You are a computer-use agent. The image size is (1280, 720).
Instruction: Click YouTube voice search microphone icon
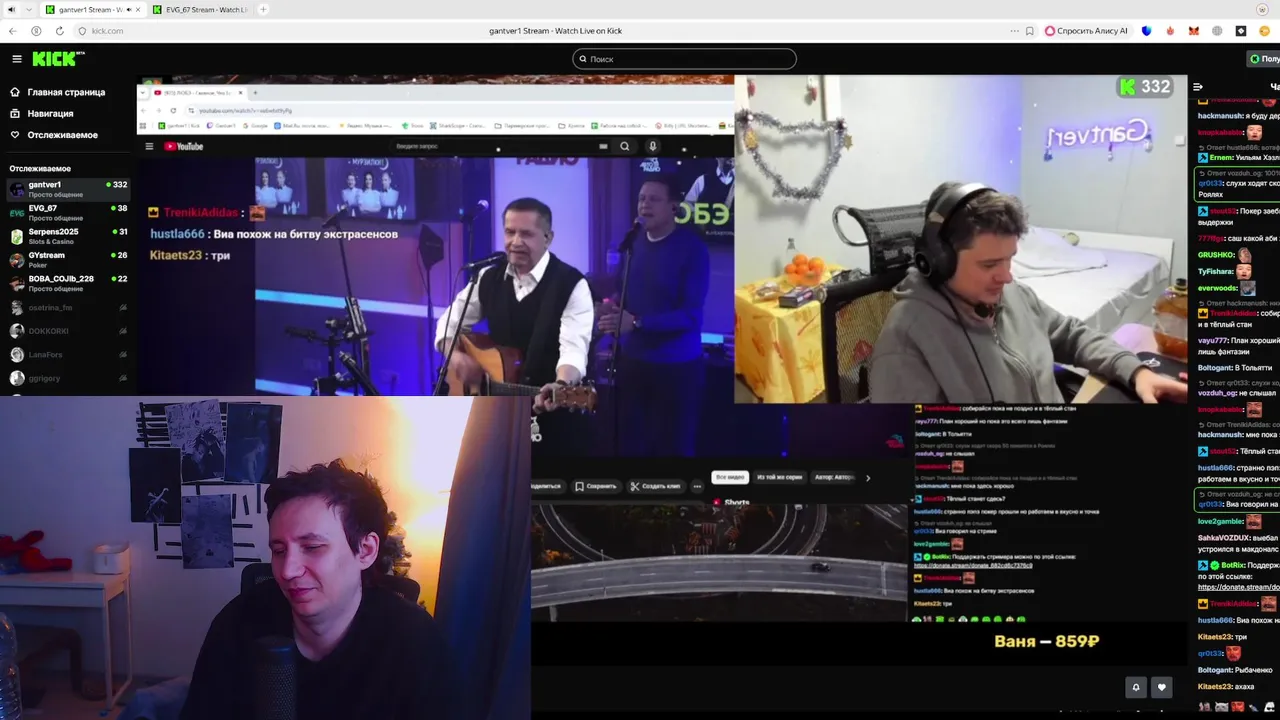click(x=652, y=146)
